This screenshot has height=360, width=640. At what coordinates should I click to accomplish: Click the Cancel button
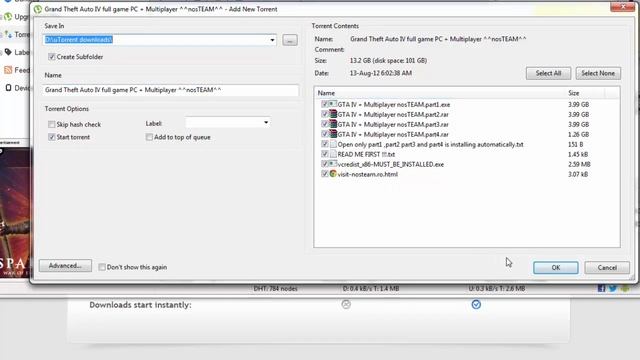coord(607,267)
